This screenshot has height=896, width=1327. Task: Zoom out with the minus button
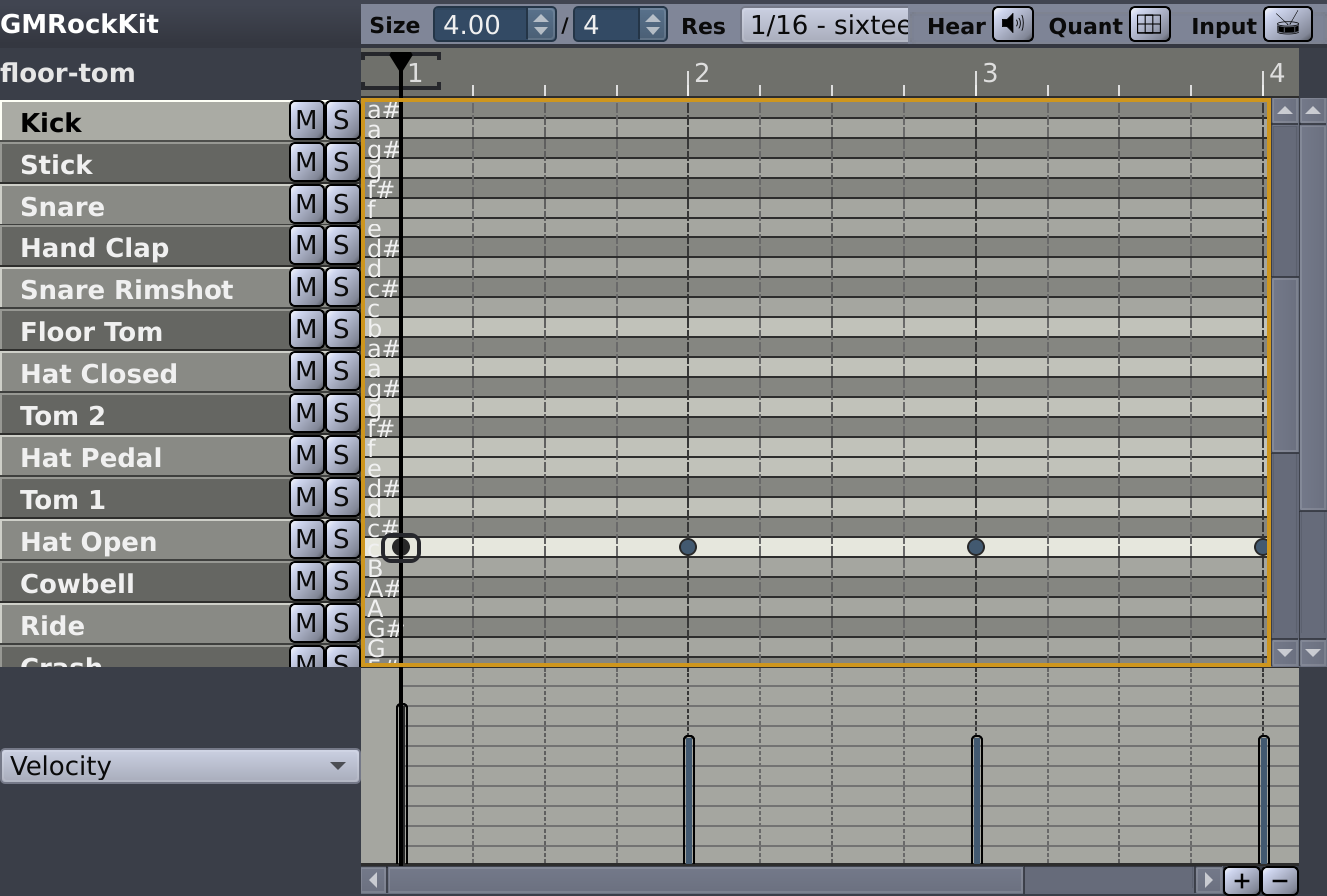[x=1282, y=880]
